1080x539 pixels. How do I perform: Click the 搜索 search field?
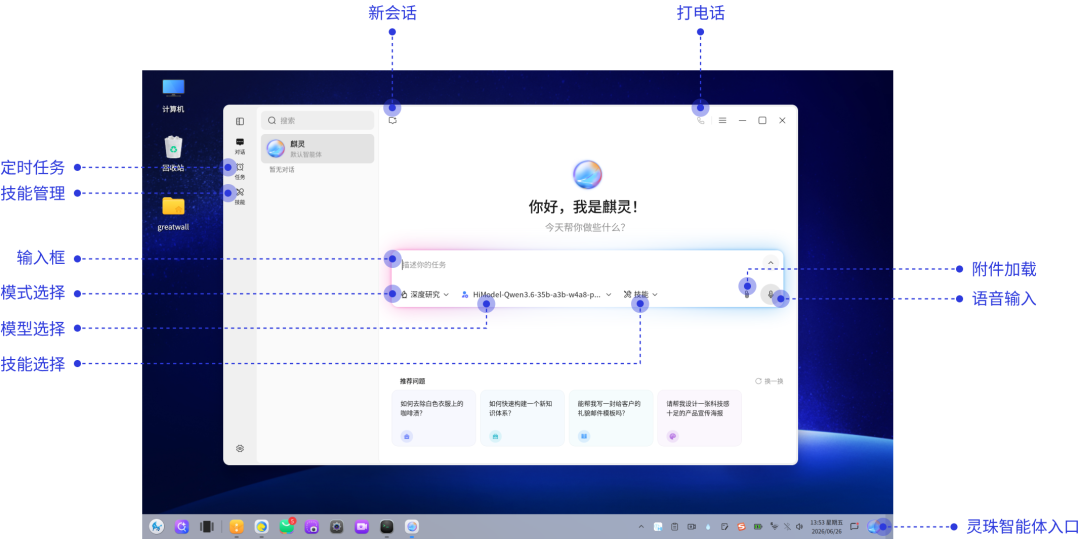coord(318,120)
